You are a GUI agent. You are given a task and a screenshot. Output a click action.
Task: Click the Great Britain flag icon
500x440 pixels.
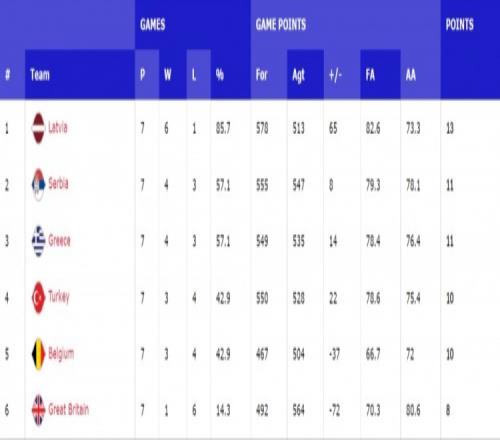pos(38,410)
